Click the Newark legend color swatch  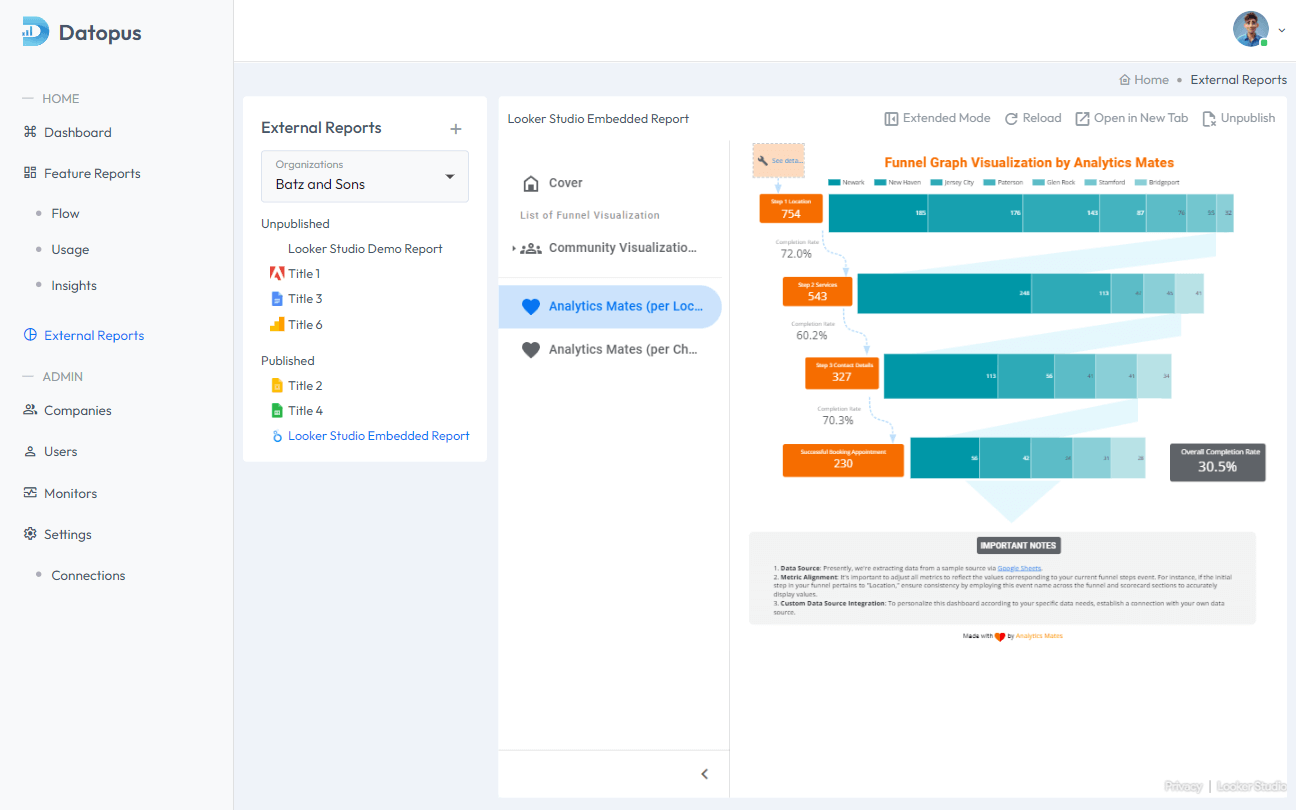click(x=834, y=182)
